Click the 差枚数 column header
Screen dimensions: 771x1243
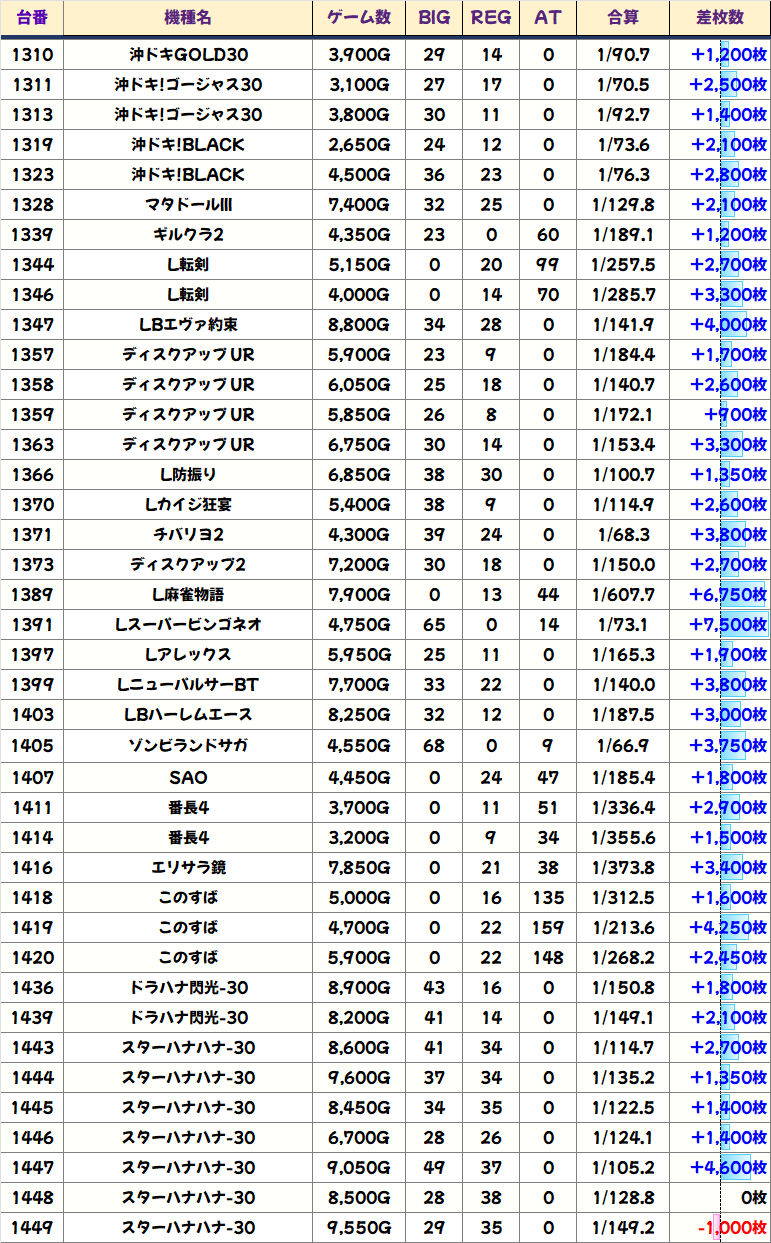[720, 18]
